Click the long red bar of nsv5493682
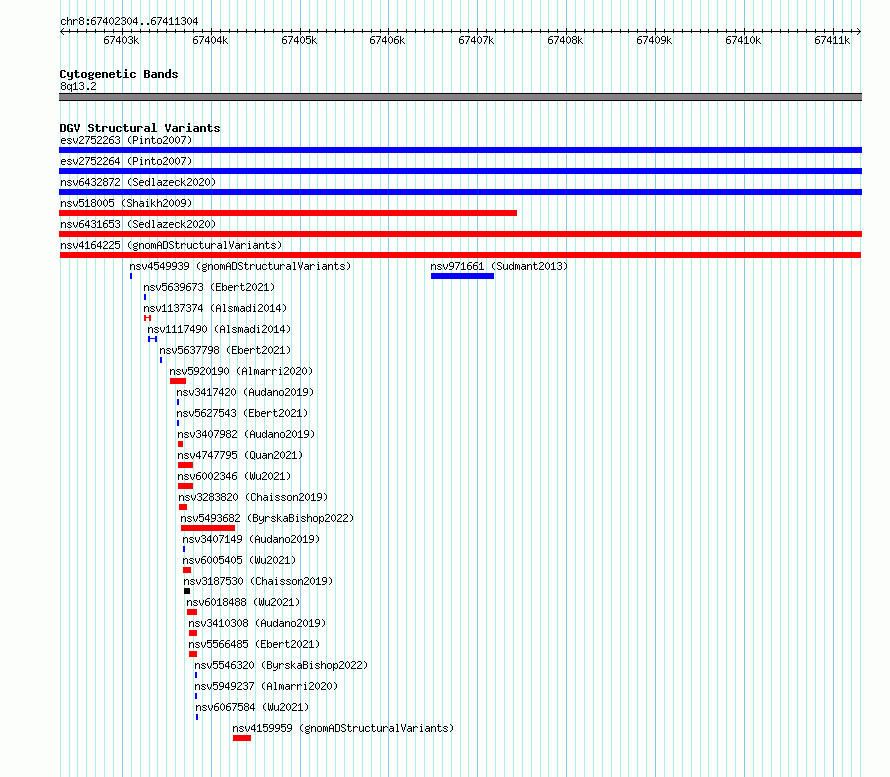The width and height of the screenshot is (890, 777). coord(208,528)
